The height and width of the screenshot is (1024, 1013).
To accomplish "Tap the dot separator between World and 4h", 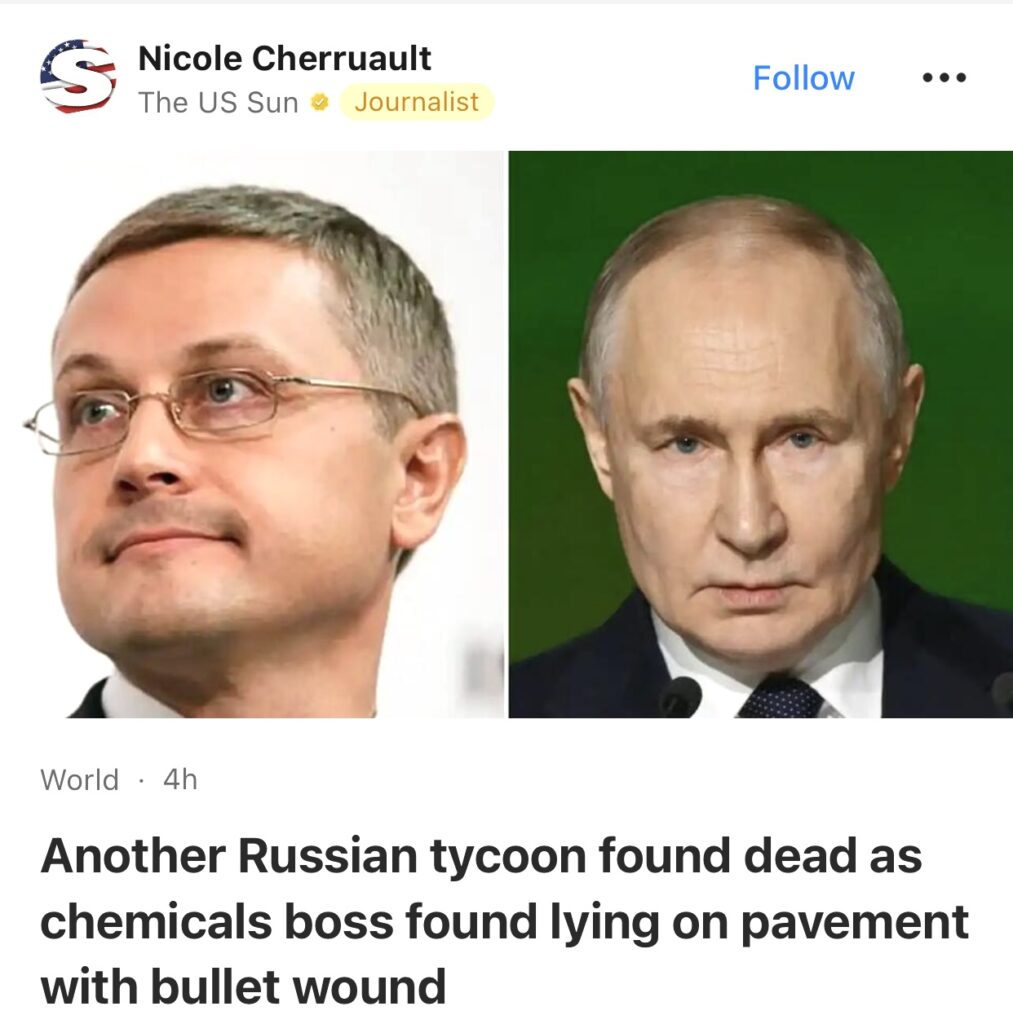I will [140, 780].
